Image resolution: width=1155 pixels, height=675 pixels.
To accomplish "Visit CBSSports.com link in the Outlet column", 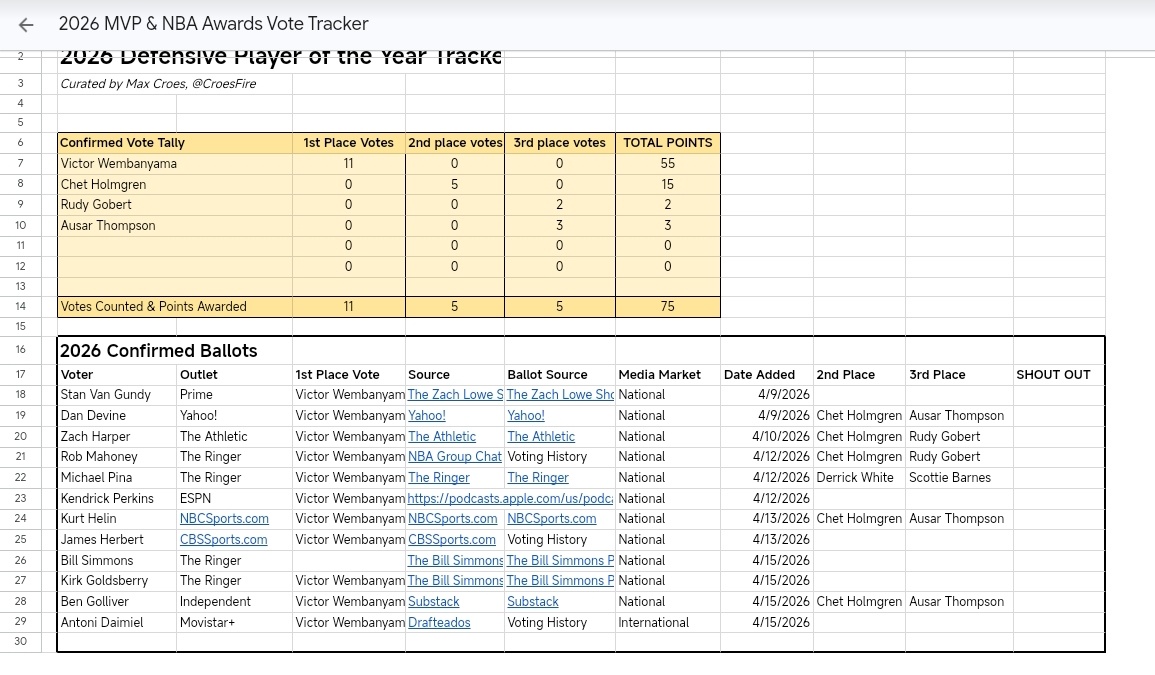I will pos(224,540).
